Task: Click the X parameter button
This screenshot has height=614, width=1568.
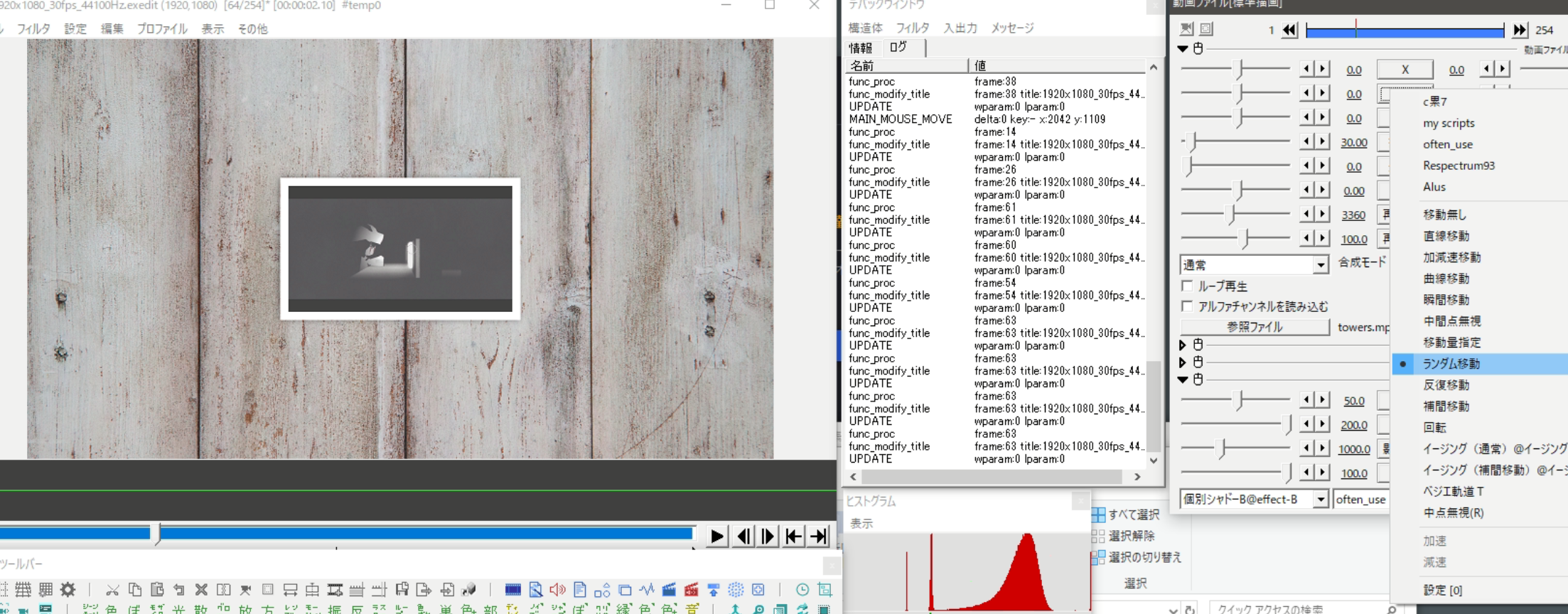Action: pyautogui.click(x=1405, y=70)
